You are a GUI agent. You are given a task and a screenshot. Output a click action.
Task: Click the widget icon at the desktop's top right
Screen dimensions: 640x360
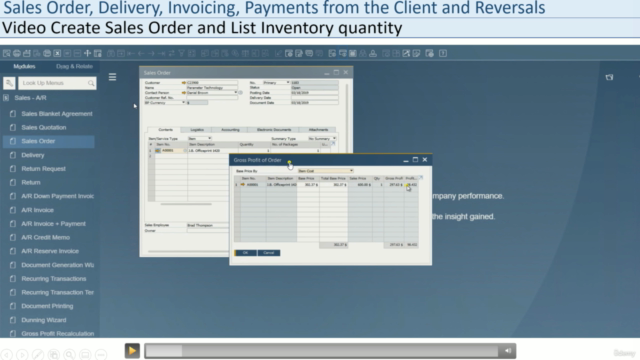609,77
